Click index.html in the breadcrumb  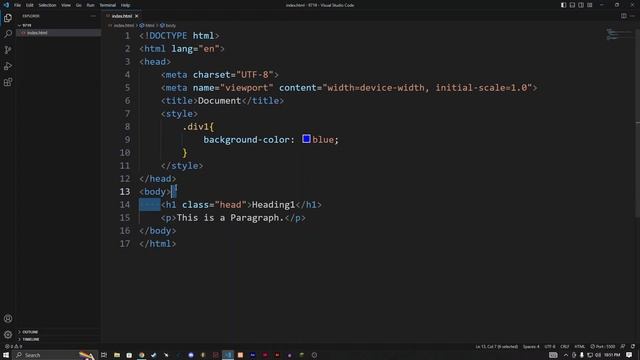coord(123,25)
